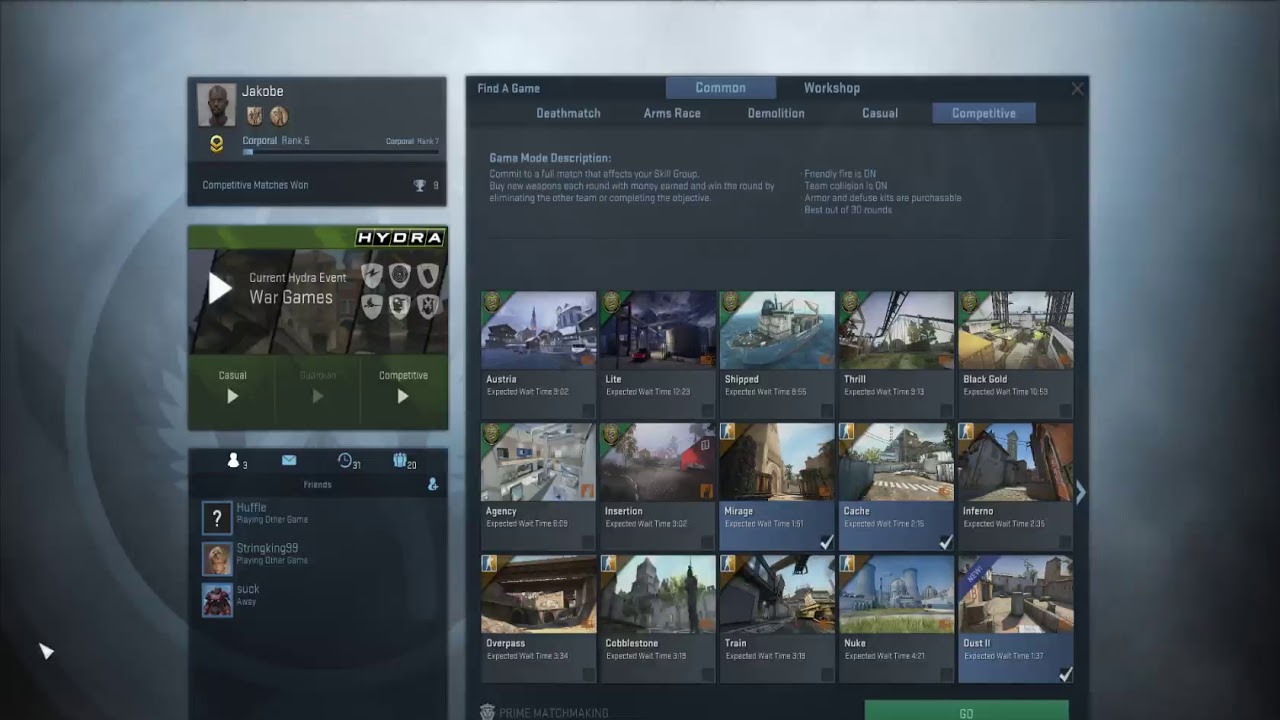The image size is (1280, 720).
Task: Show recent teammates clock icon
Action: pos(345,460)
